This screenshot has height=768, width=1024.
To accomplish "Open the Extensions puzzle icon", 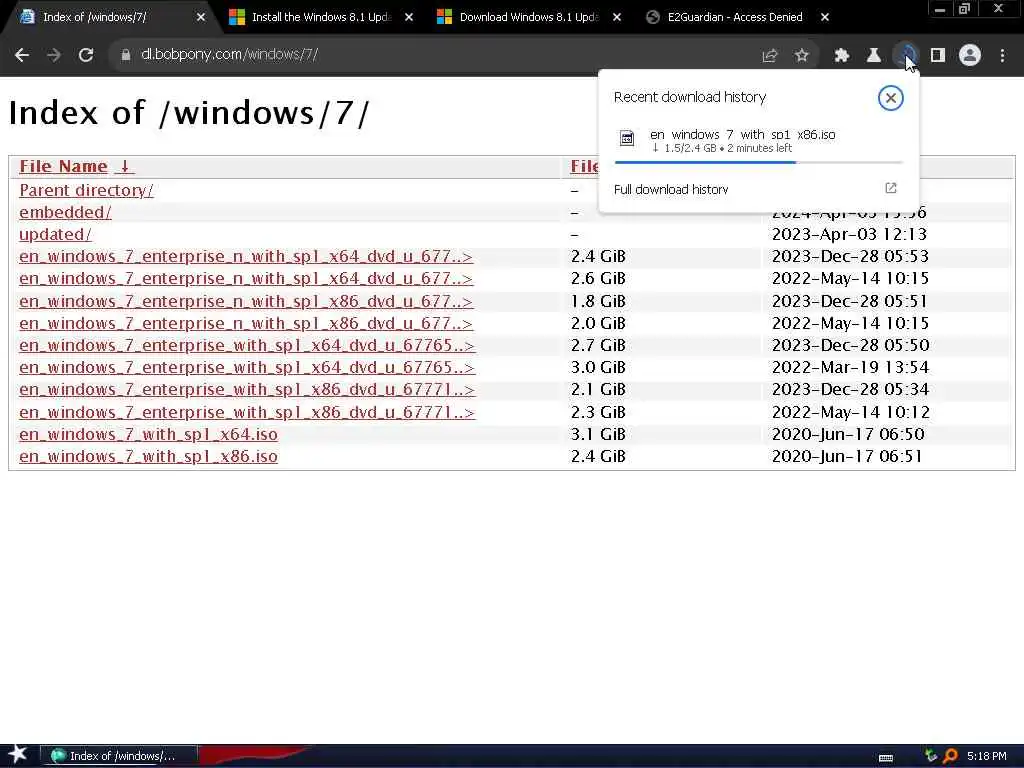I will [x=842, y=56].
